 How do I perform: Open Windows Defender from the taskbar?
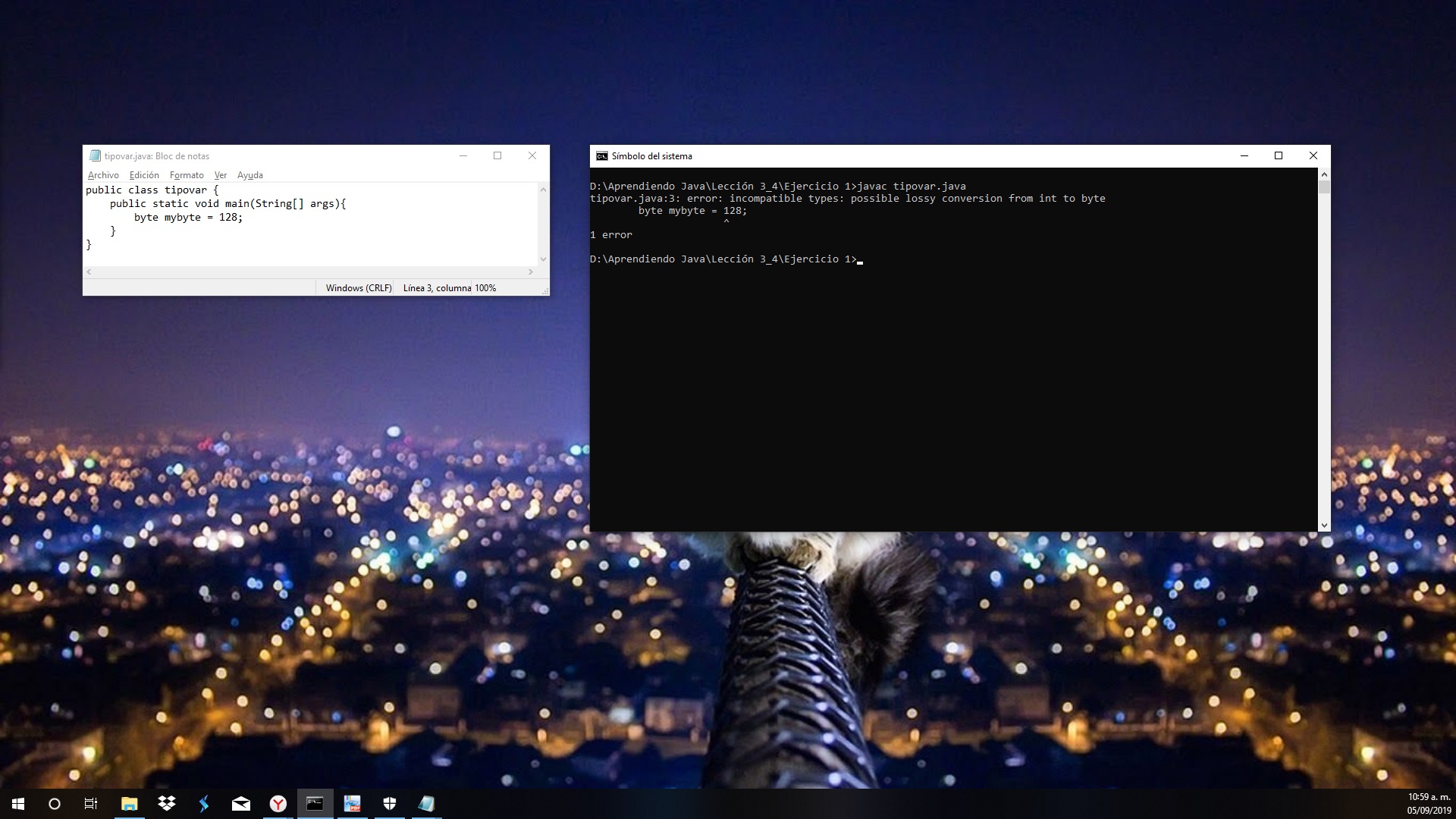click(389, 804)
